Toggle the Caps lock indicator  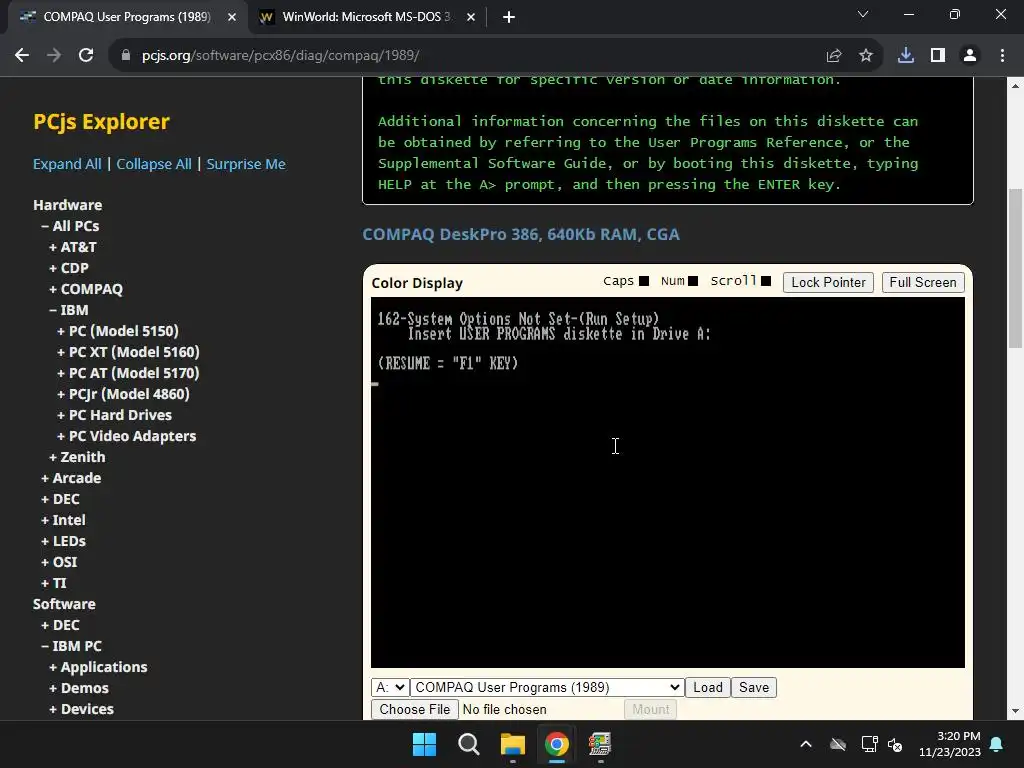point(643,281)
